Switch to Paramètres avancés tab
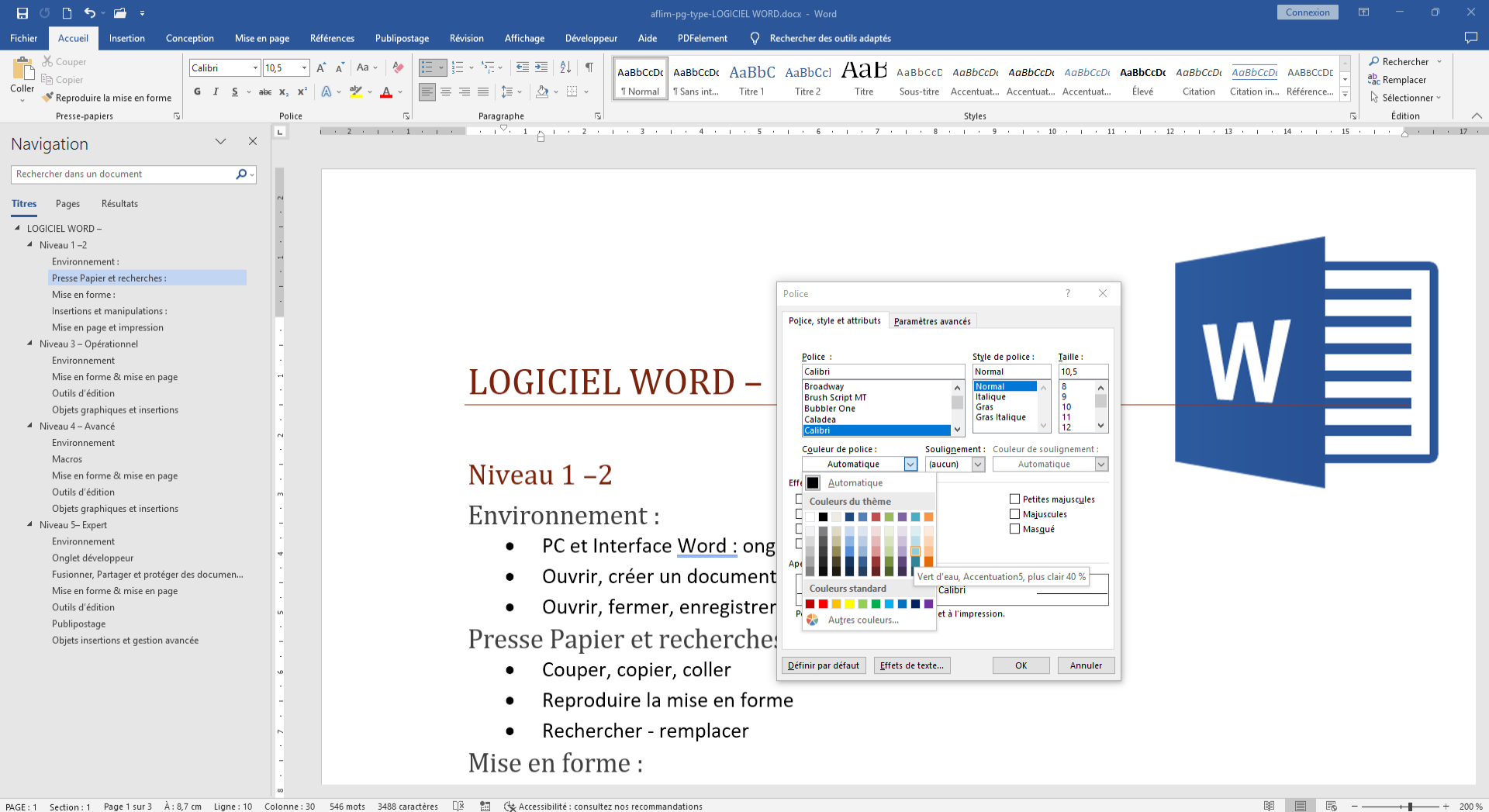 point(932,321)
